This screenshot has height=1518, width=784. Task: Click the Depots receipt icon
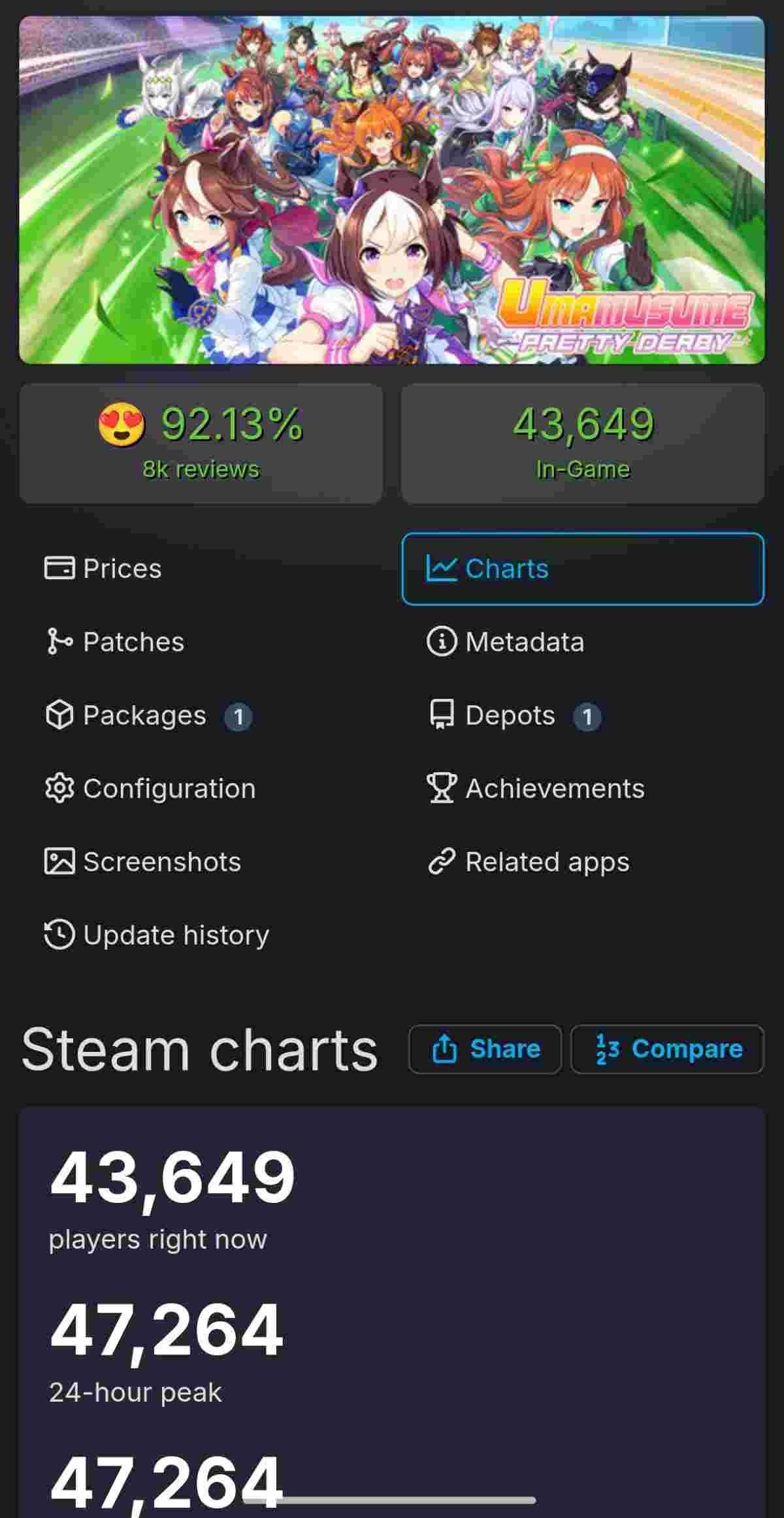[442, 715]
